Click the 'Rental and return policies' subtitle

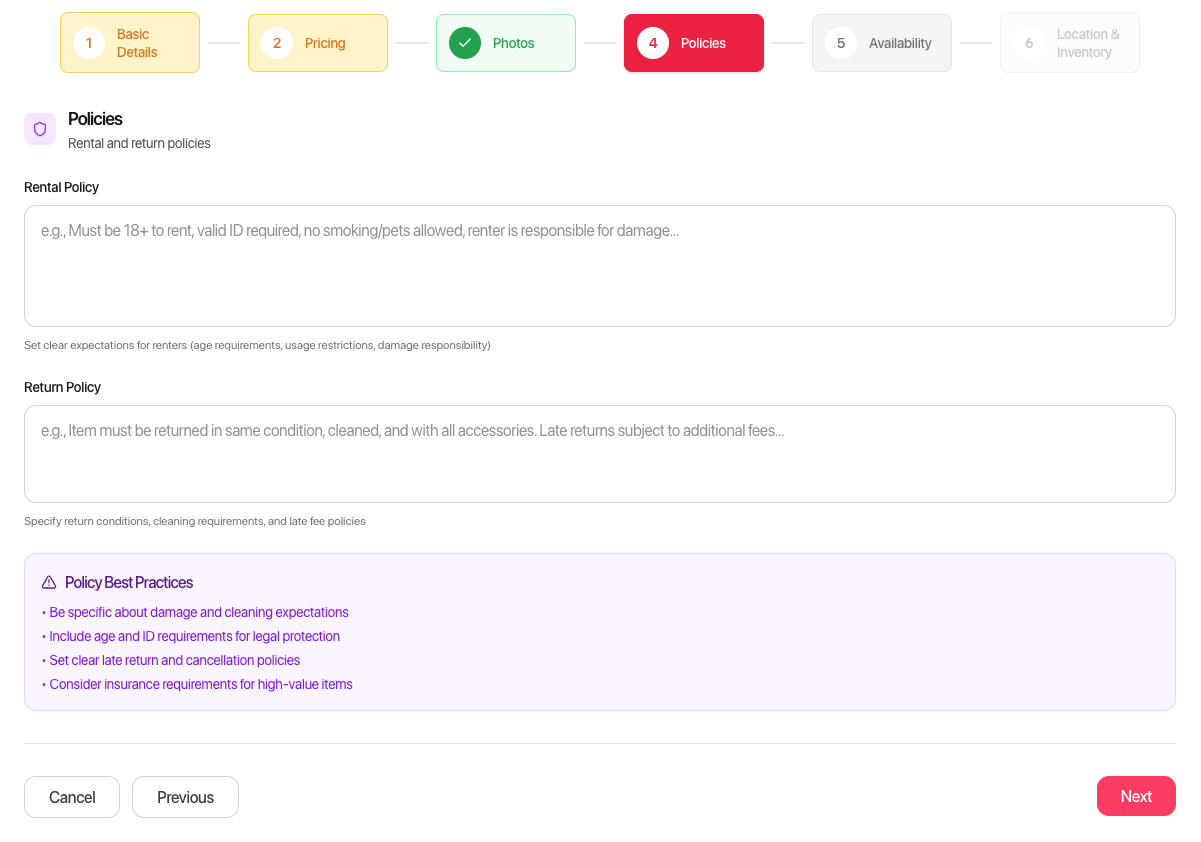[139, 143]
